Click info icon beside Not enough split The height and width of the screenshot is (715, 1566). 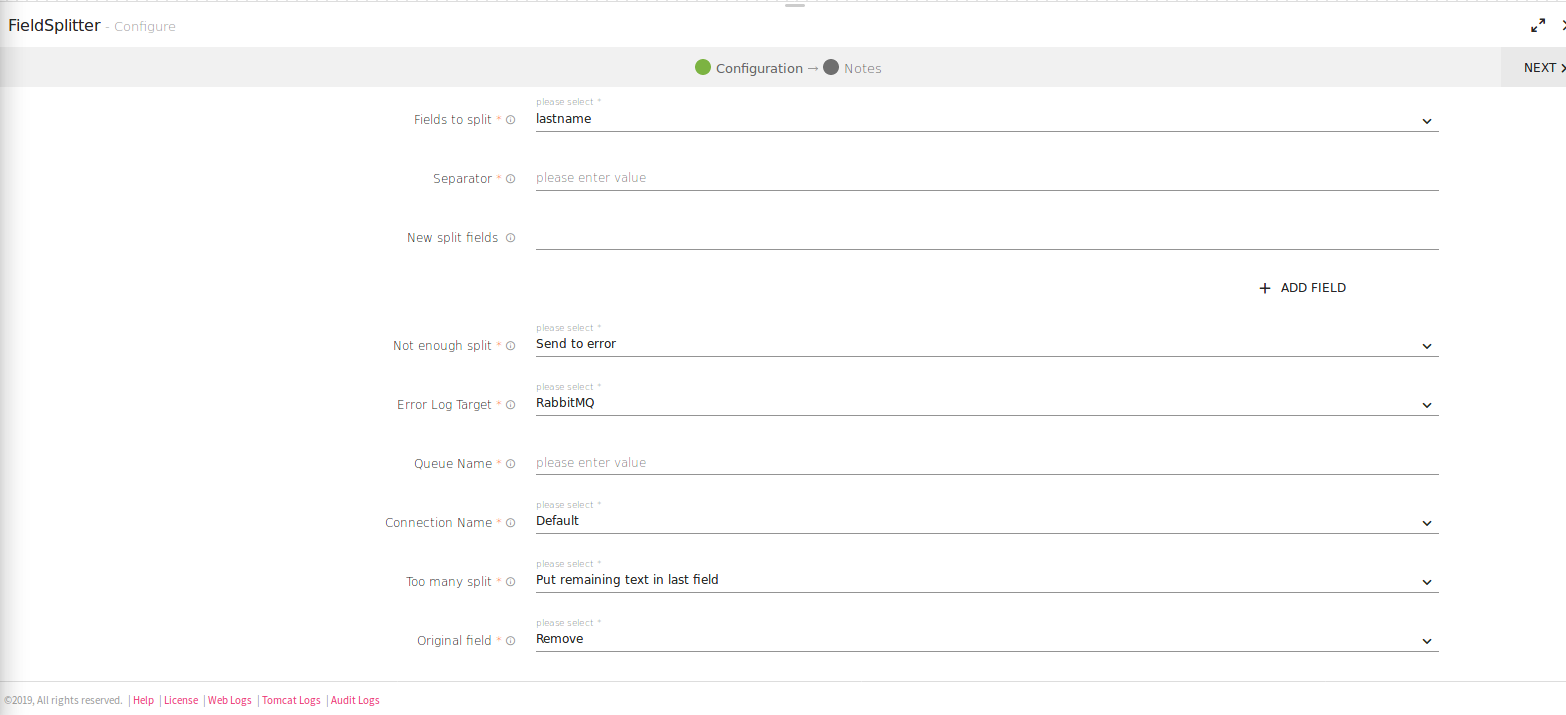pos(510,346)
